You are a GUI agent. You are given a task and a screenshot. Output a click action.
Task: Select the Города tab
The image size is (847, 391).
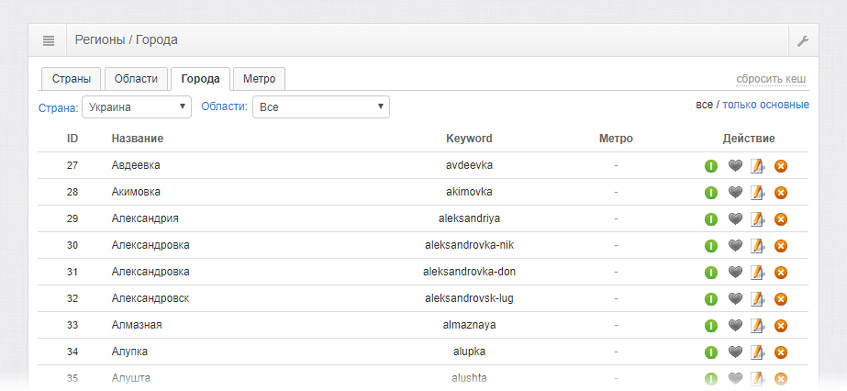(x=200, y=79)
